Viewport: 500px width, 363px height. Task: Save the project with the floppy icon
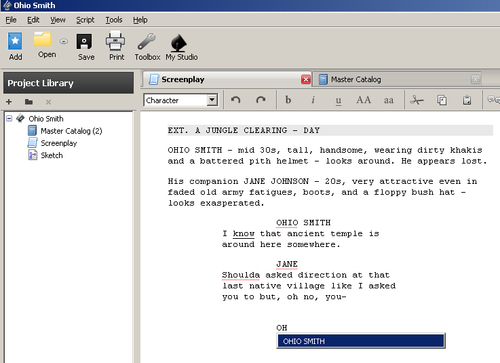pos(84,42)
